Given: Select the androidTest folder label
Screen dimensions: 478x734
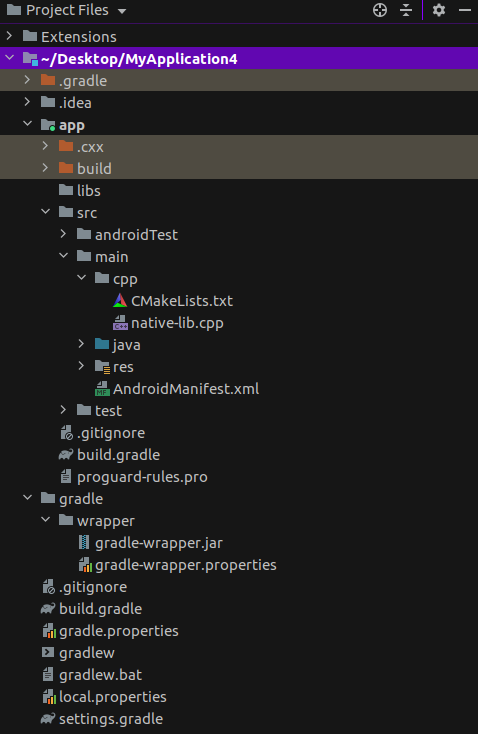Looking at the screenshot, I should click(136, 234).
